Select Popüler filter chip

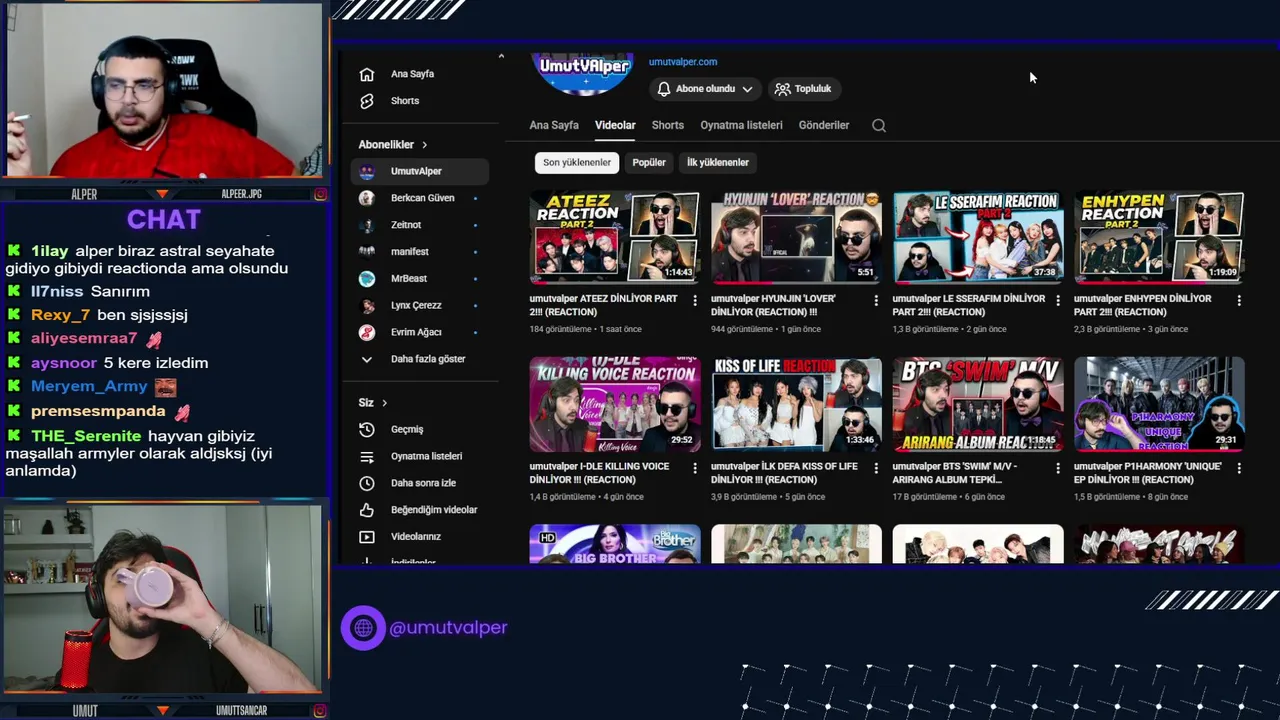coord(649,162)
